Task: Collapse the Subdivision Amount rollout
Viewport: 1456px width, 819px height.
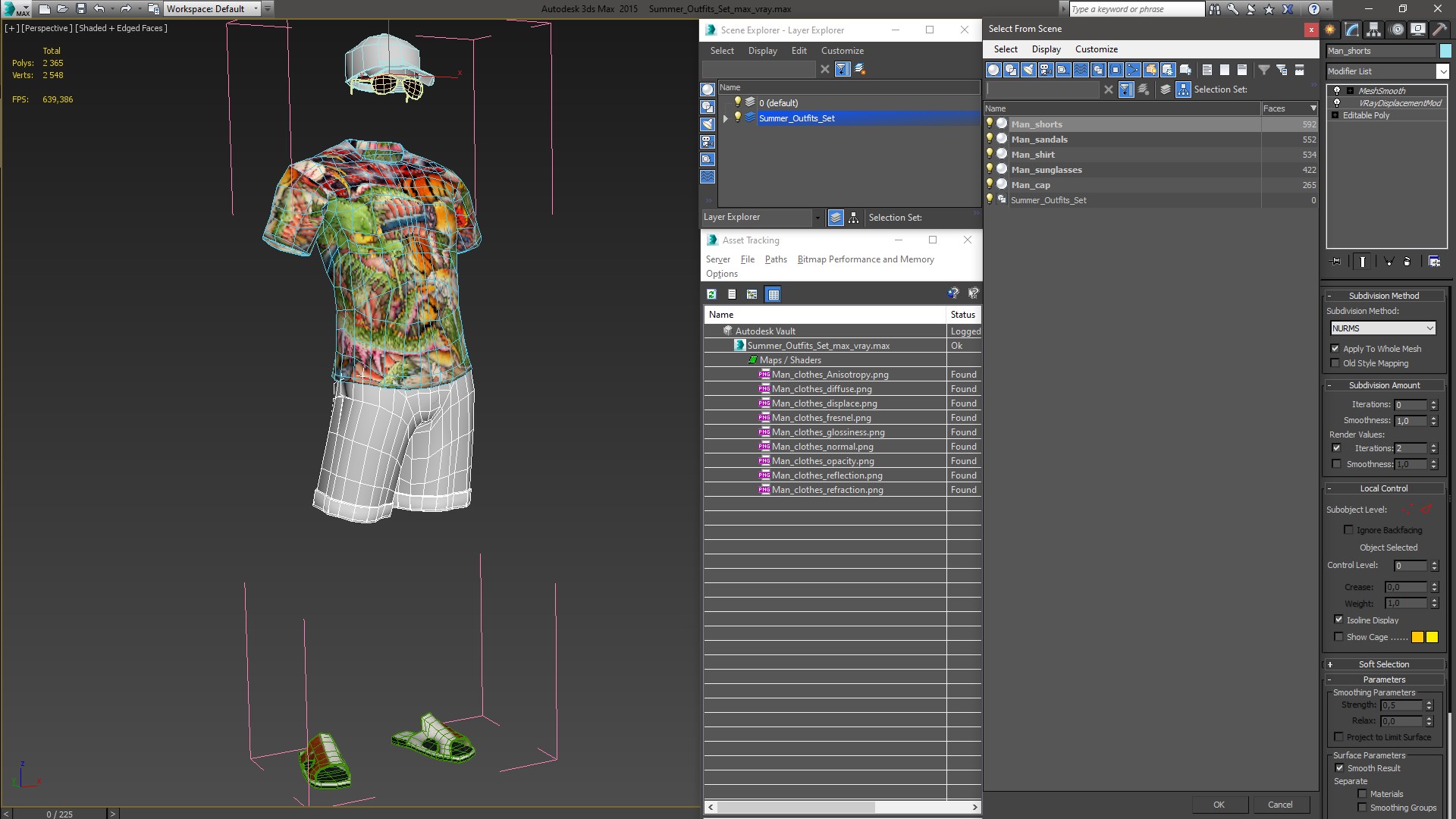Action: (x=1384, y=385)
